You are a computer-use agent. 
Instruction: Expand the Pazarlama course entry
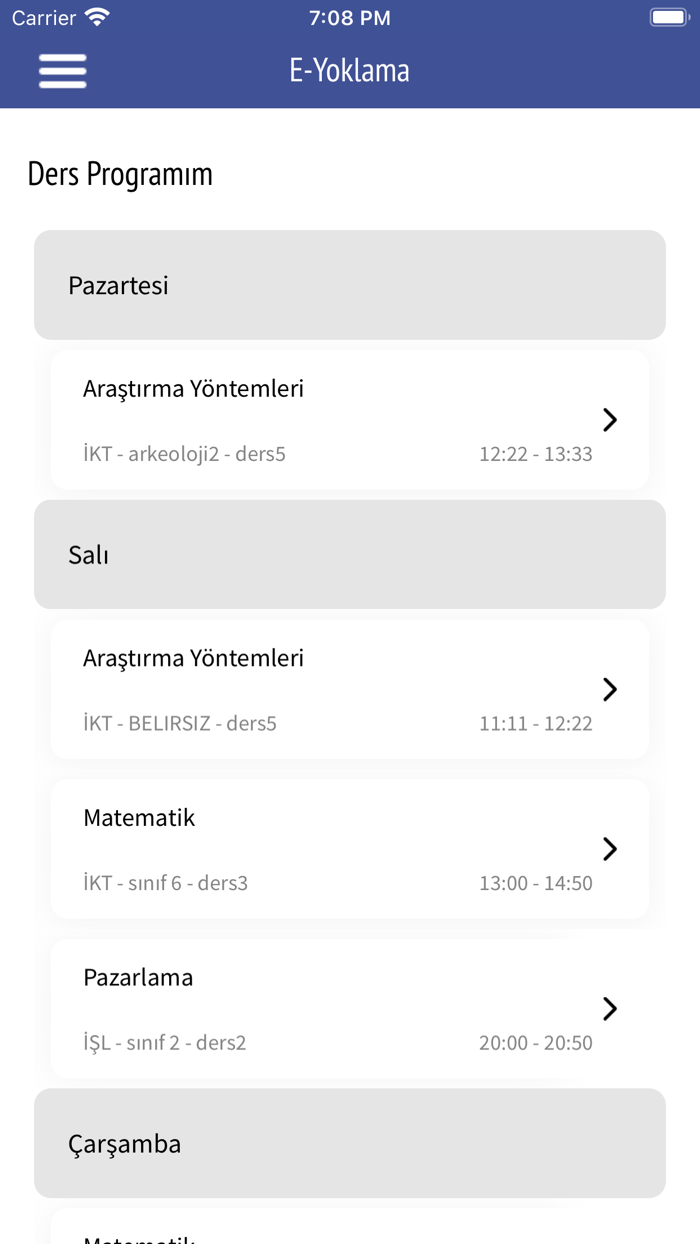tap(349, 1009)
